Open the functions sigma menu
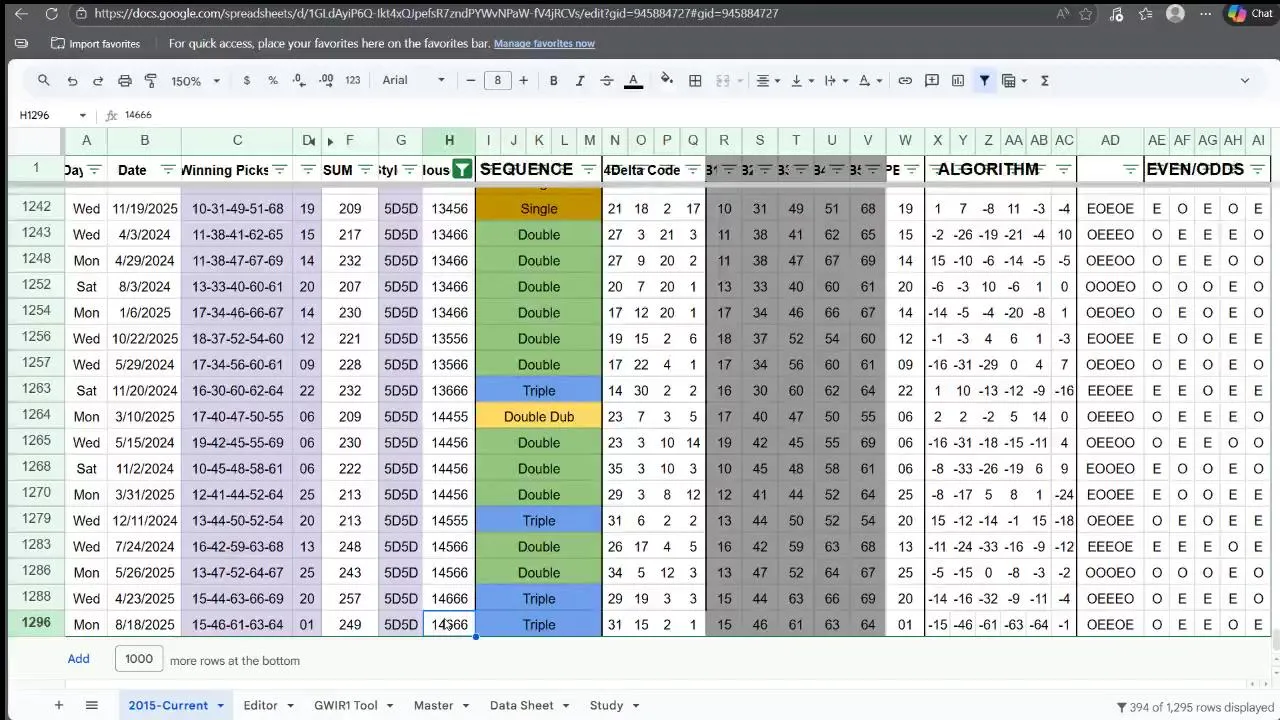Viewport: 1280px width, 720px height. [1044, 80]
